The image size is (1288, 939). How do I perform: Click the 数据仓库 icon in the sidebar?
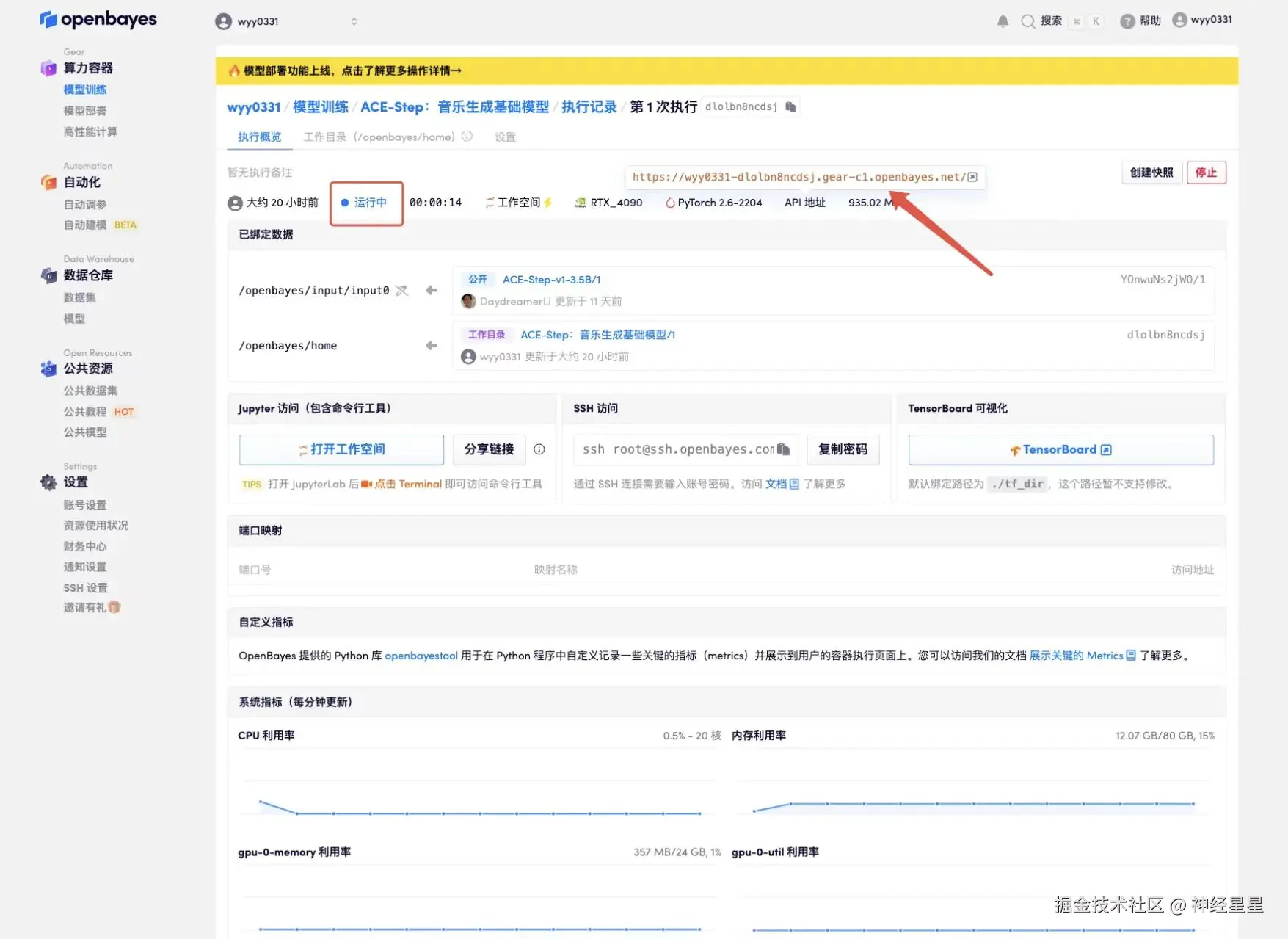(48, 275)
